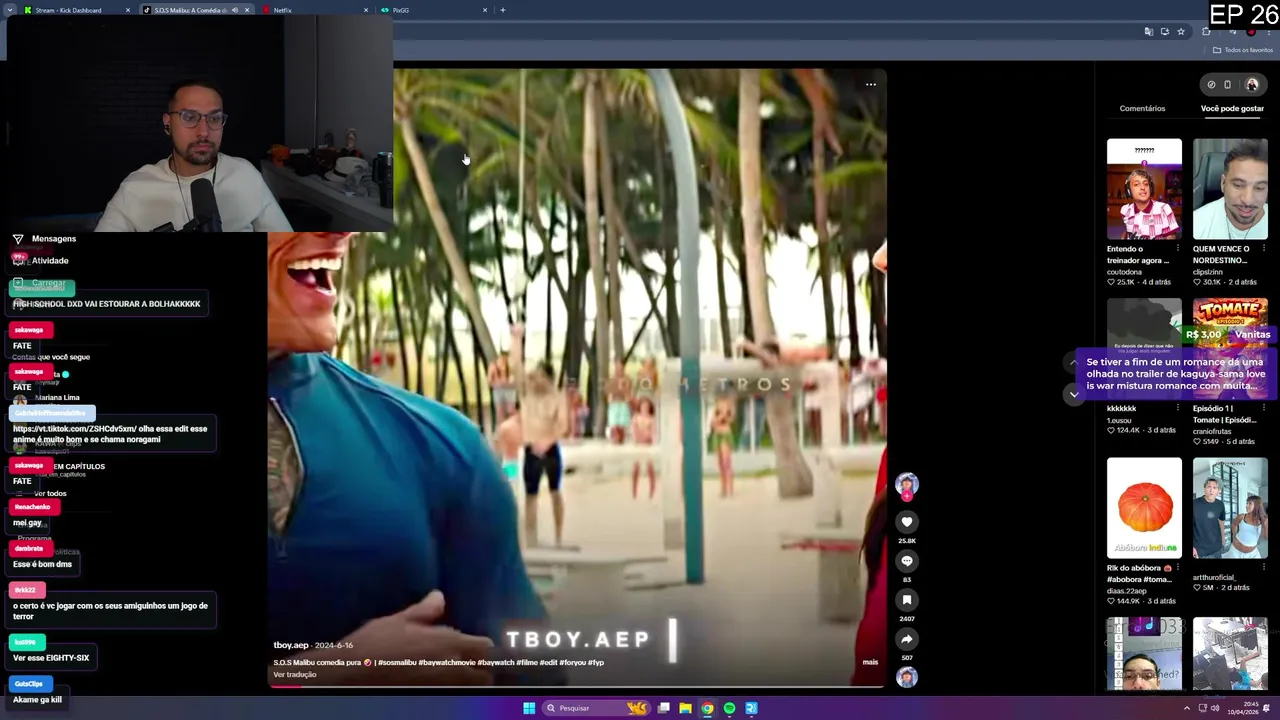This screenshot has height=720, width=1280.
Task: Open comments via the speech bubble icon
Action: pos(907,560)
